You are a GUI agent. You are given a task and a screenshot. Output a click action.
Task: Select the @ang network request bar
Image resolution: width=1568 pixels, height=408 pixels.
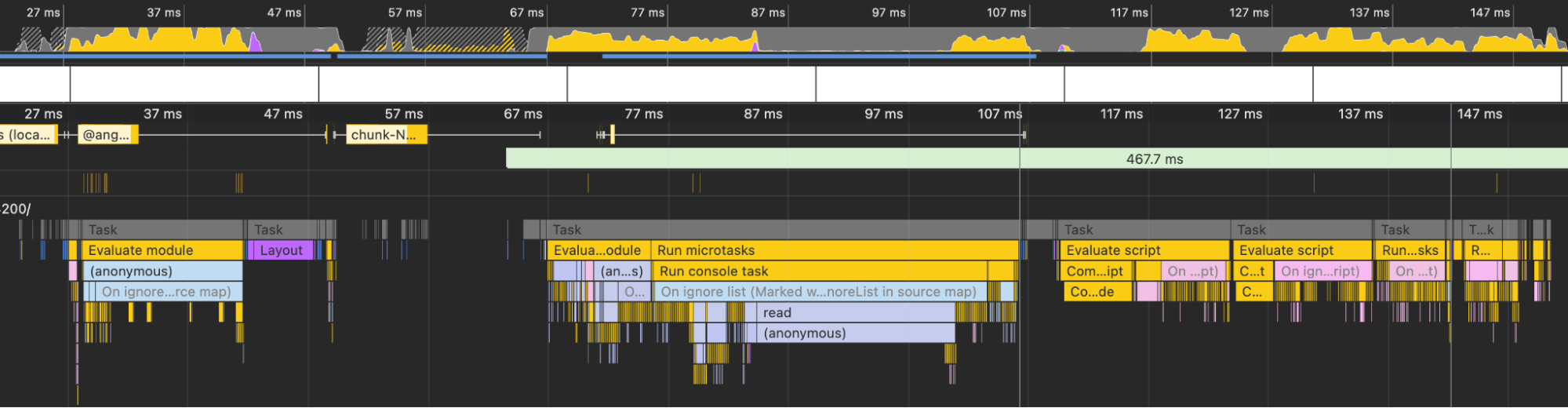pos(107,135)
